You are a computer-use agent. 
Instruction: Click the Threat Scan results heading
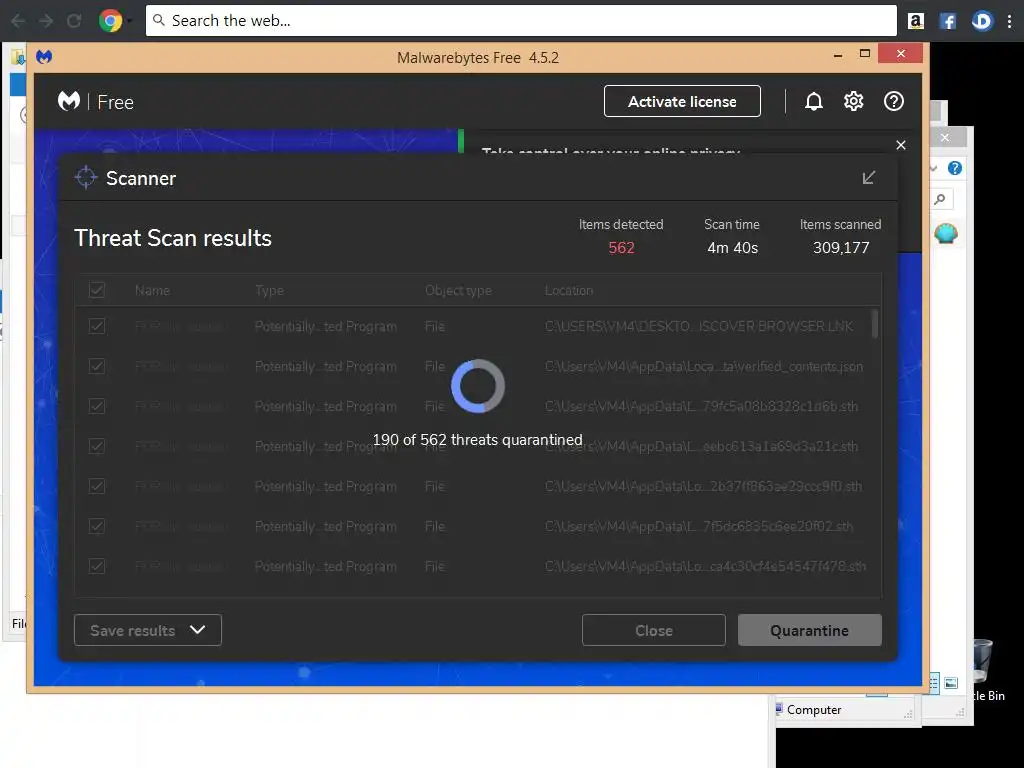(173, 238)
